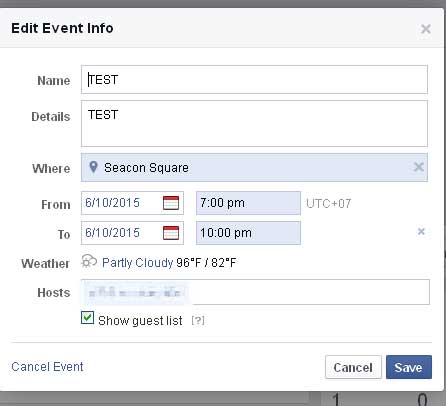The image size is (446, 406).
Task: Click inside the Hosts input field
Action: coord(310,292)
